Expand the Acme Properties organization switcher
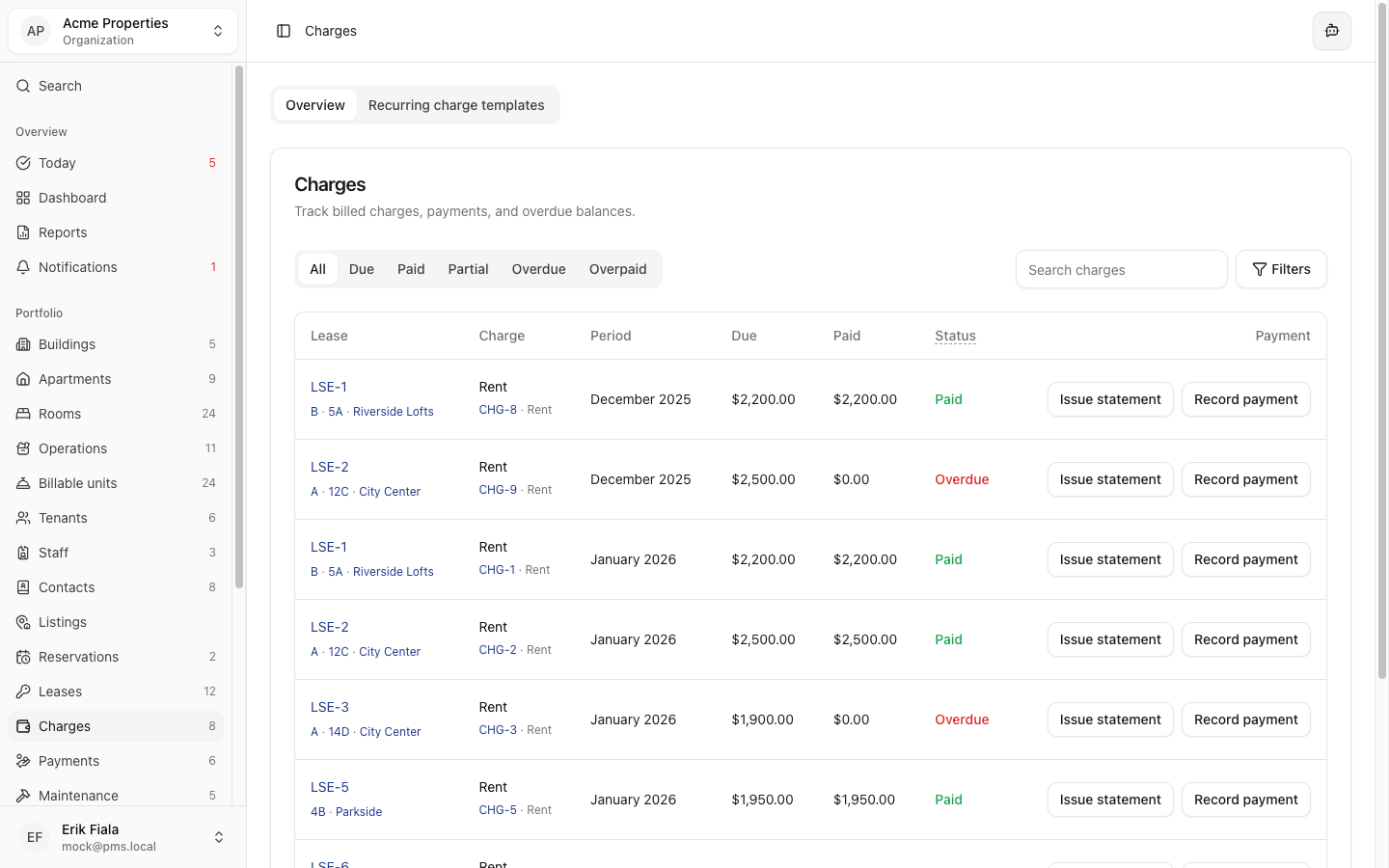This screenshot has height=868, width=1389. click(123, 31)
